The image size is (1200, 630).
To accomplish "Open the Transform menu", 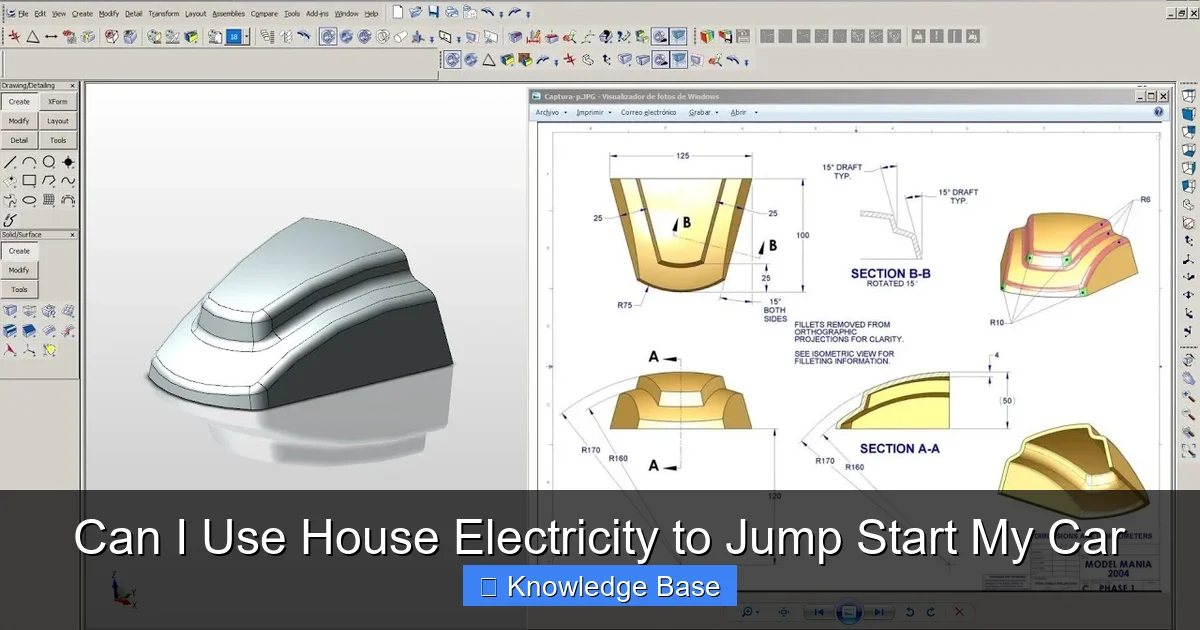I will [163, 14].
